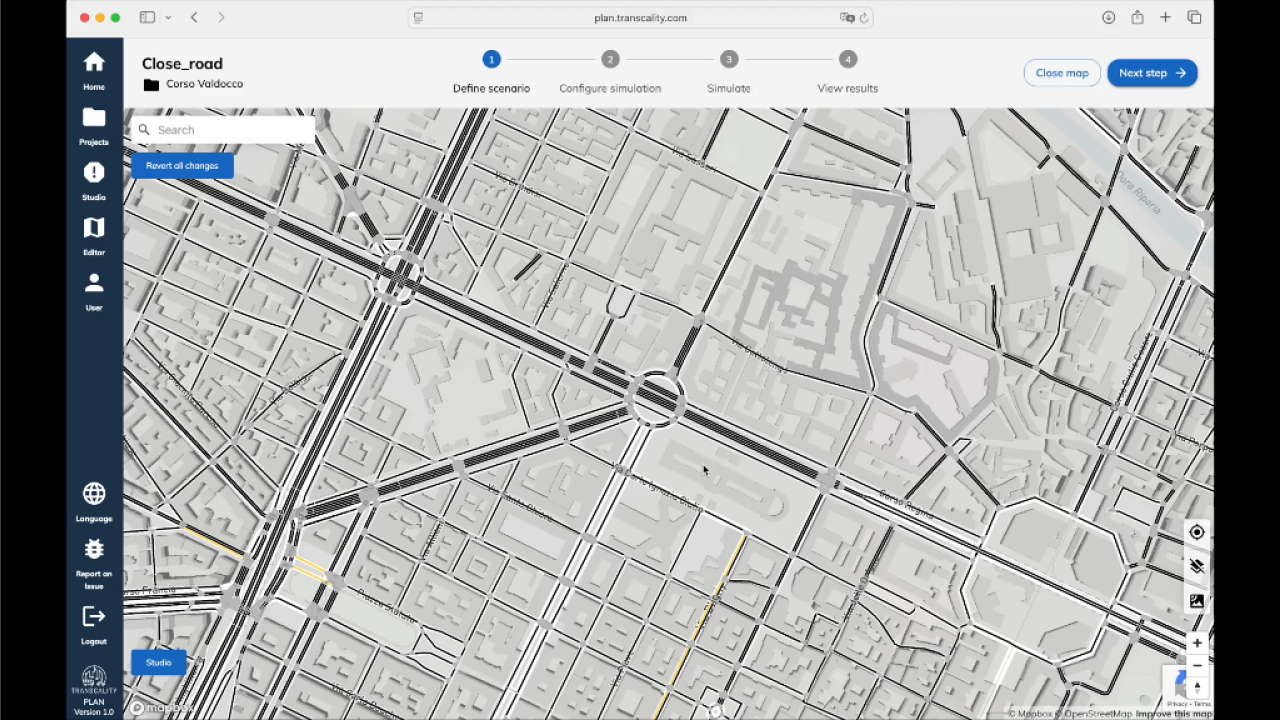Zoom in the map with plus
This screenshot has height=720, width=1280.
[x=1197, y=643]
